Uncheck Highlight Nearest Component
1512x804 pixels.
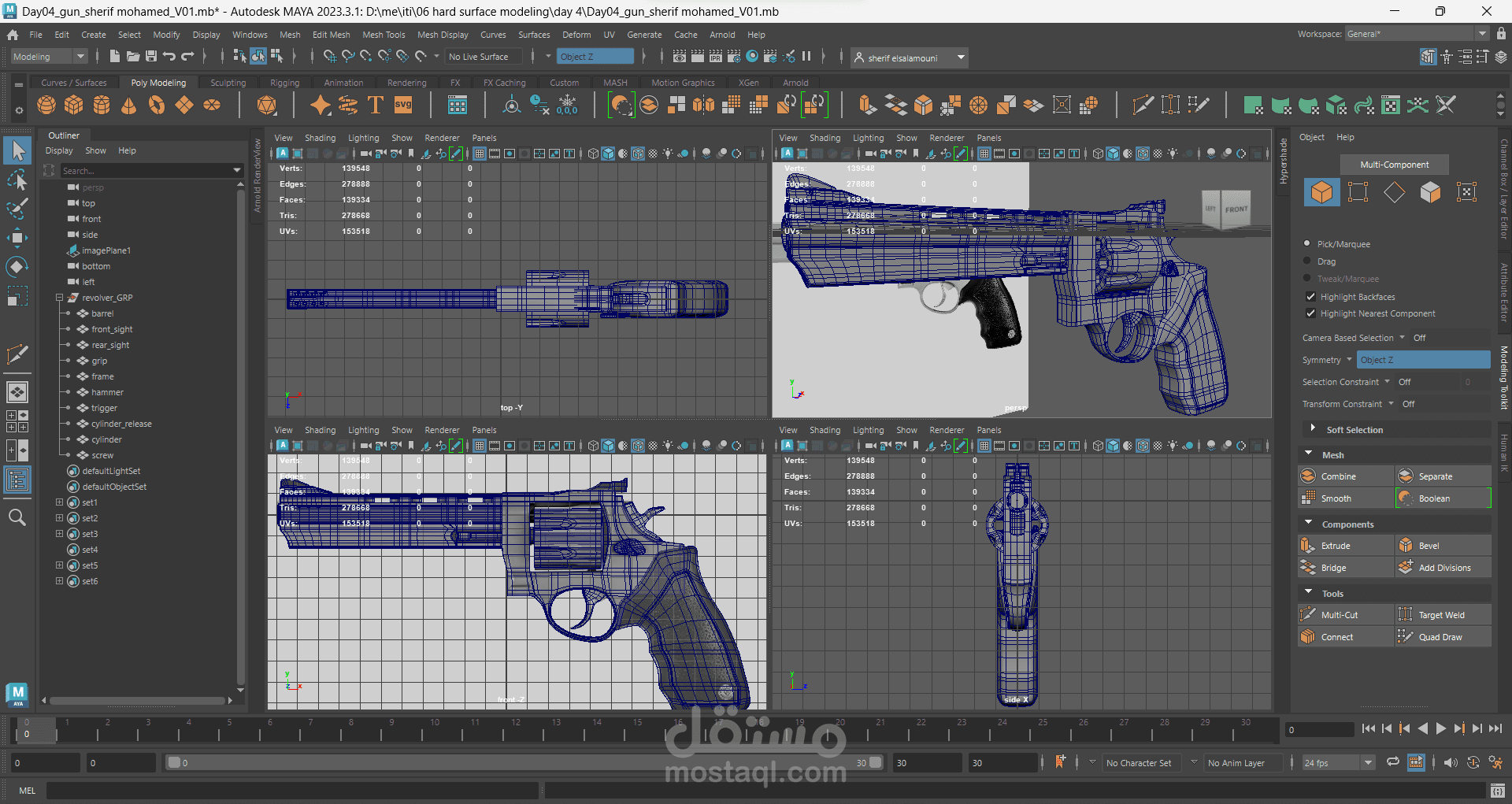pos(1311,313)
